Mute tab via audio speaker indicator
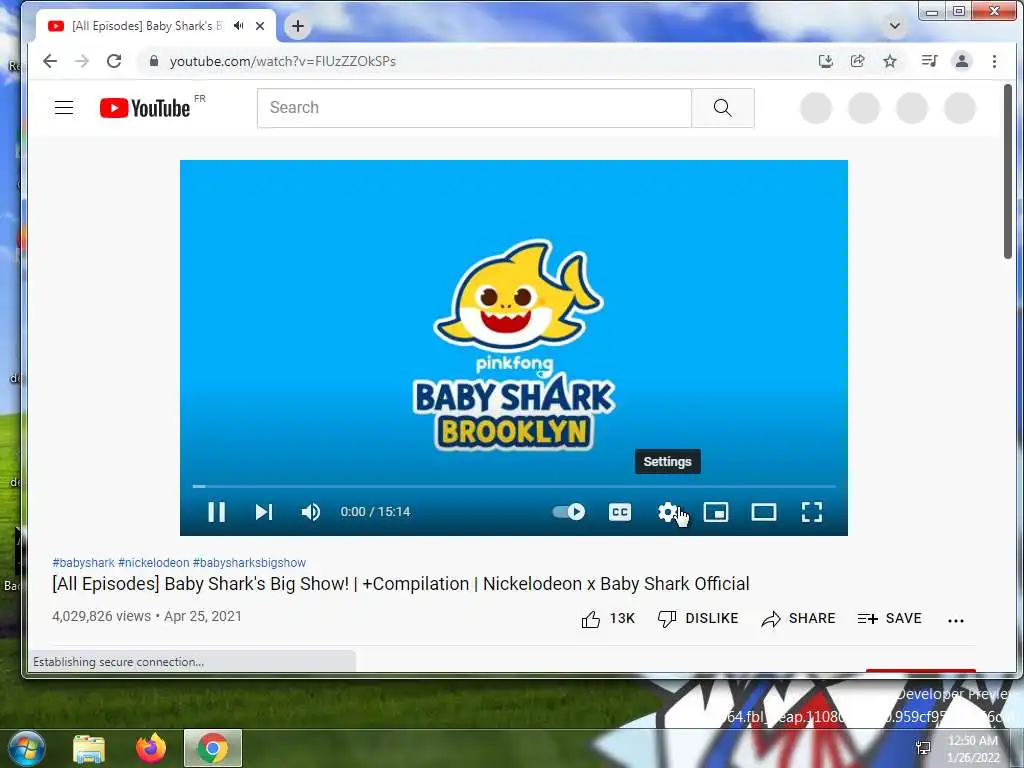 [x=239, y=26]
